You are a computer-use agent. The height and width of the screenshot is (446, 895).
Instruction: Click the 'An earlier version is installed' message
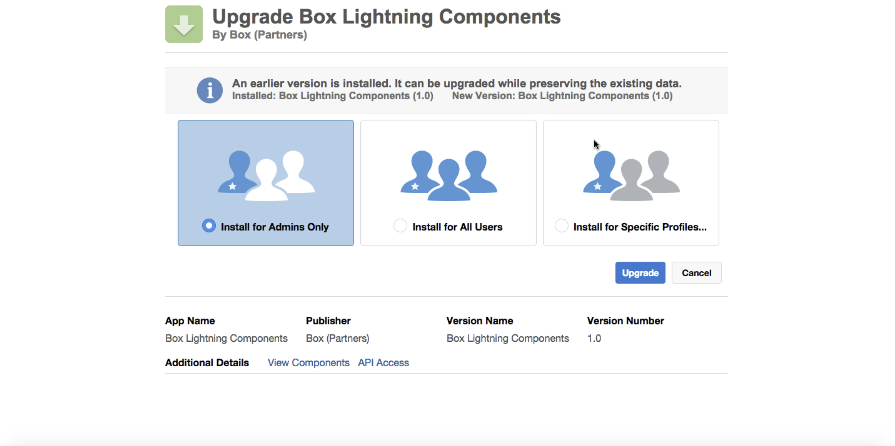coord(457,83)
